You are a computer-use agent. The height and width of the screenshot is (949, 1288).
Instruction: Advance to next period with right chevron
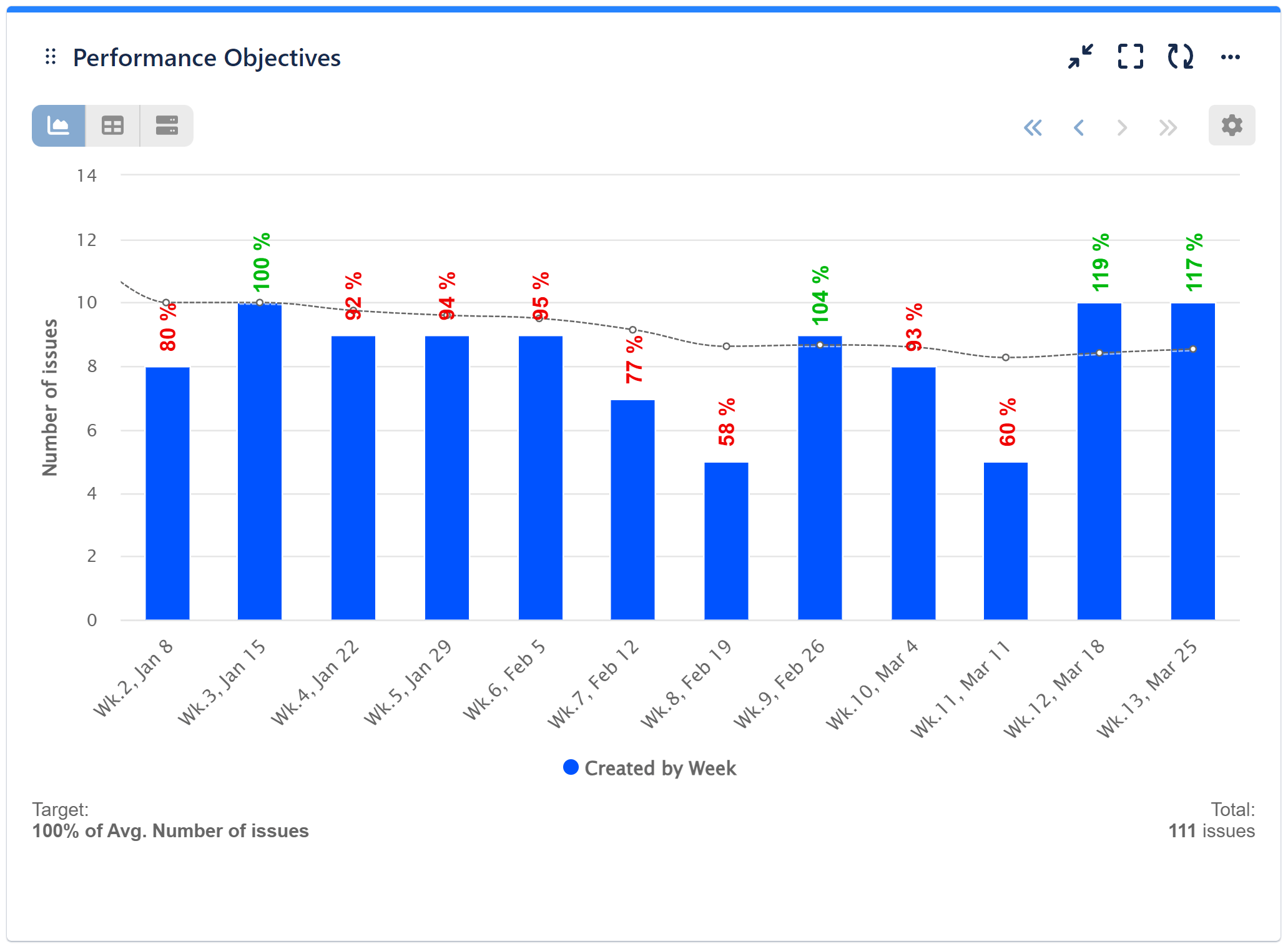1122,127
